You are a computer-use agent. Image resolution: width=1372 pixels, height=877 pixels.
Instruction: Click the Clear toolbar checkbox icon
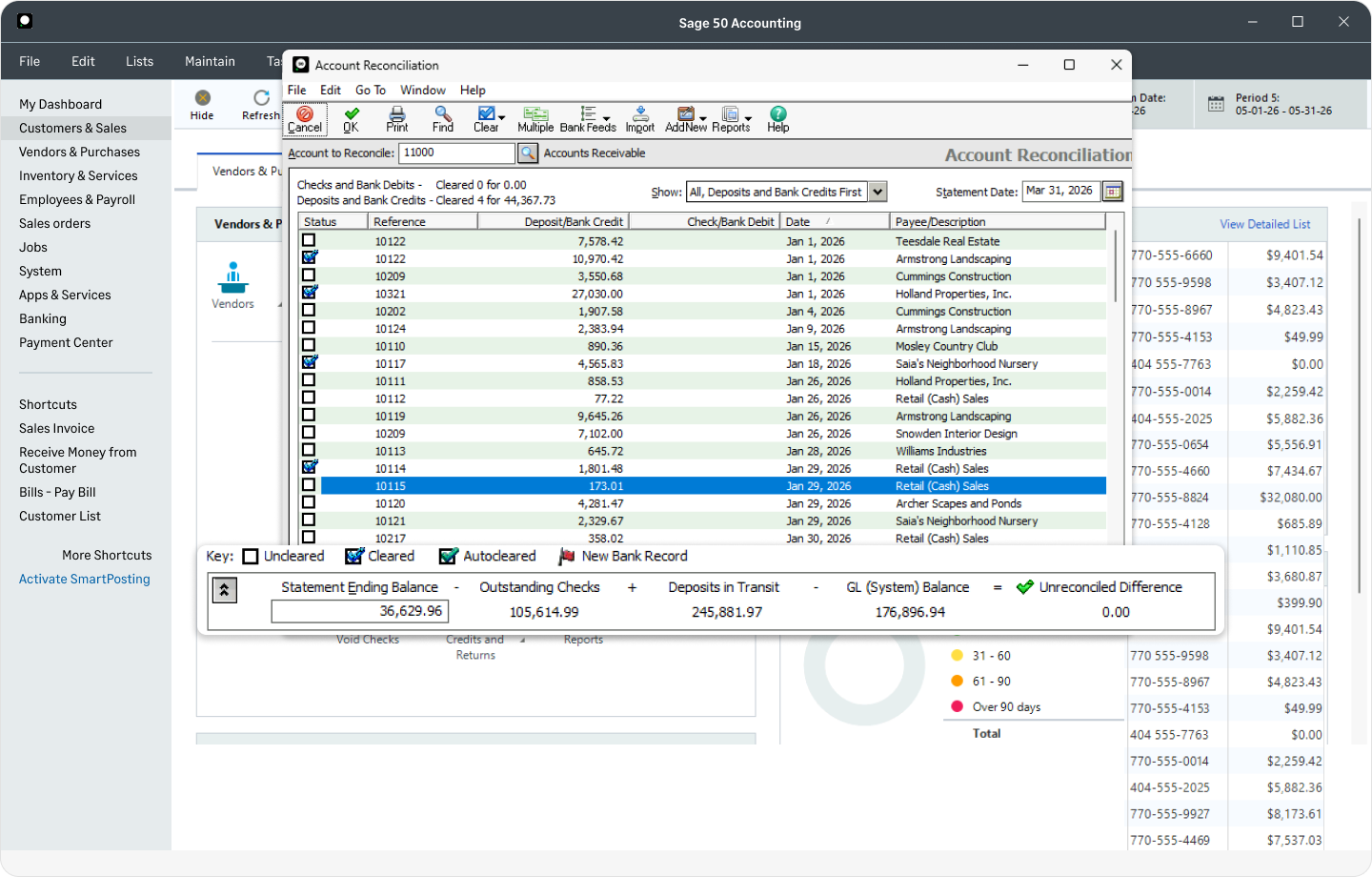(486, 114)
